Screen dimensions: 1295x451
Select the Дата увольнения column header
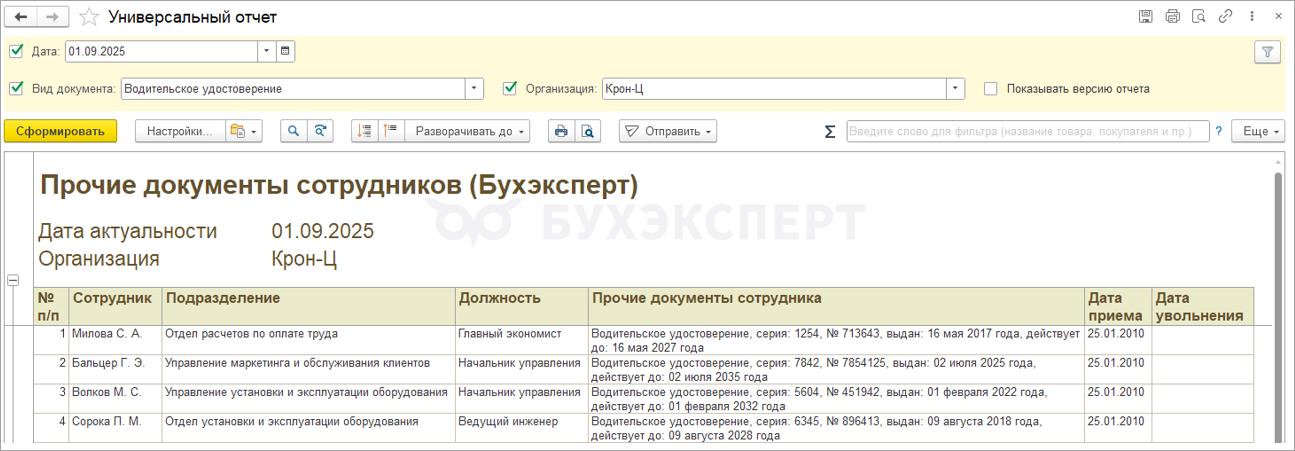click(x=1202, y=306)
